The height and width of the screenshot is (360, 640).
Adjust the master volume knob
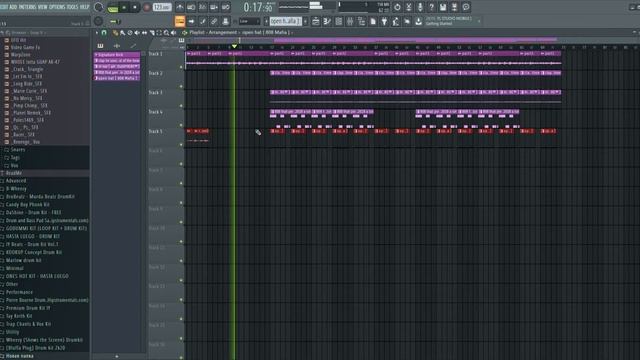98,7
